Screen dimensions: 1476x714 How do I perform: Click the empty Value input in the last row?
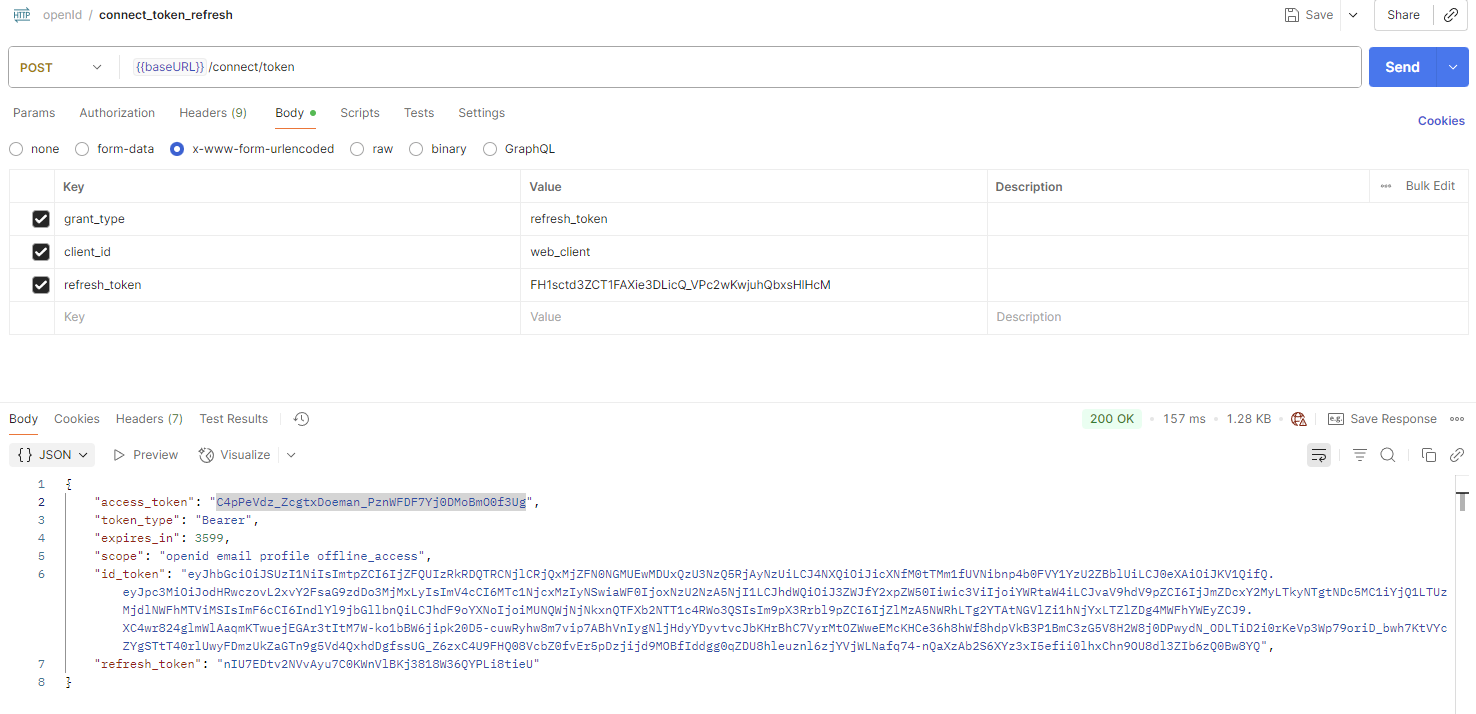coord(753,317)
